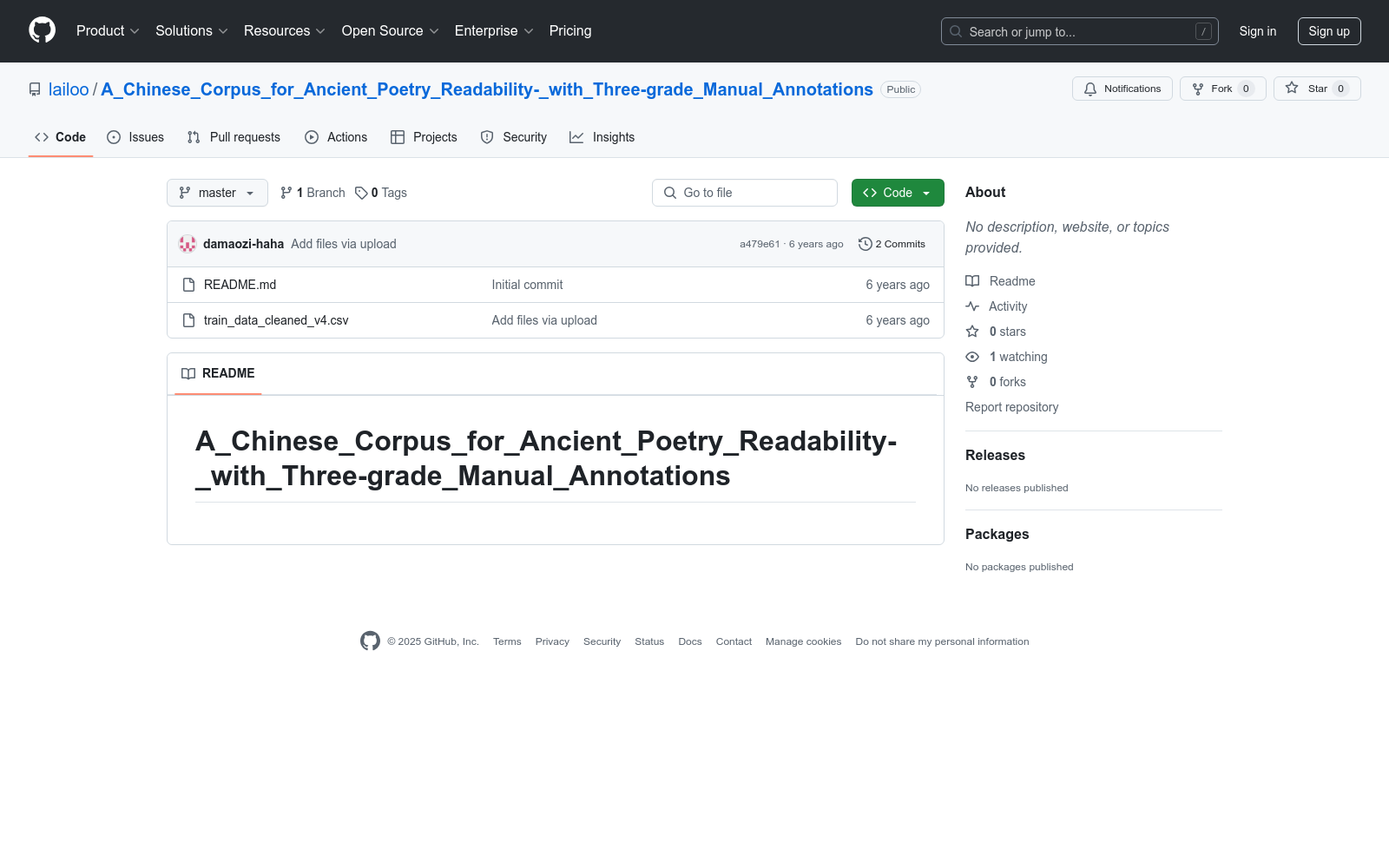Click the README.md file icon

188,285
